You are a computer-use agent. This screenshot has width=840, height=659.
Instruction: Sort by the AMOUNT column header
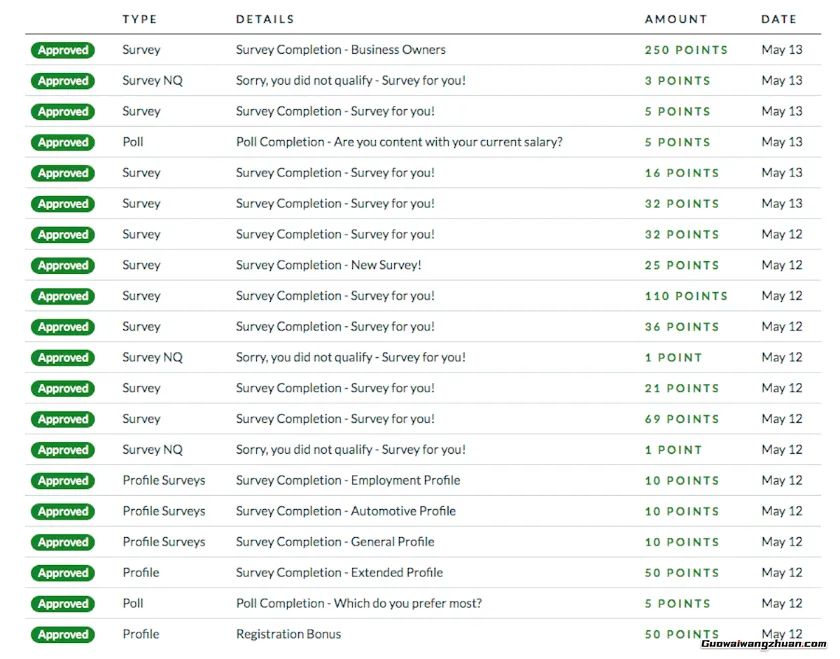coord(675,19)
